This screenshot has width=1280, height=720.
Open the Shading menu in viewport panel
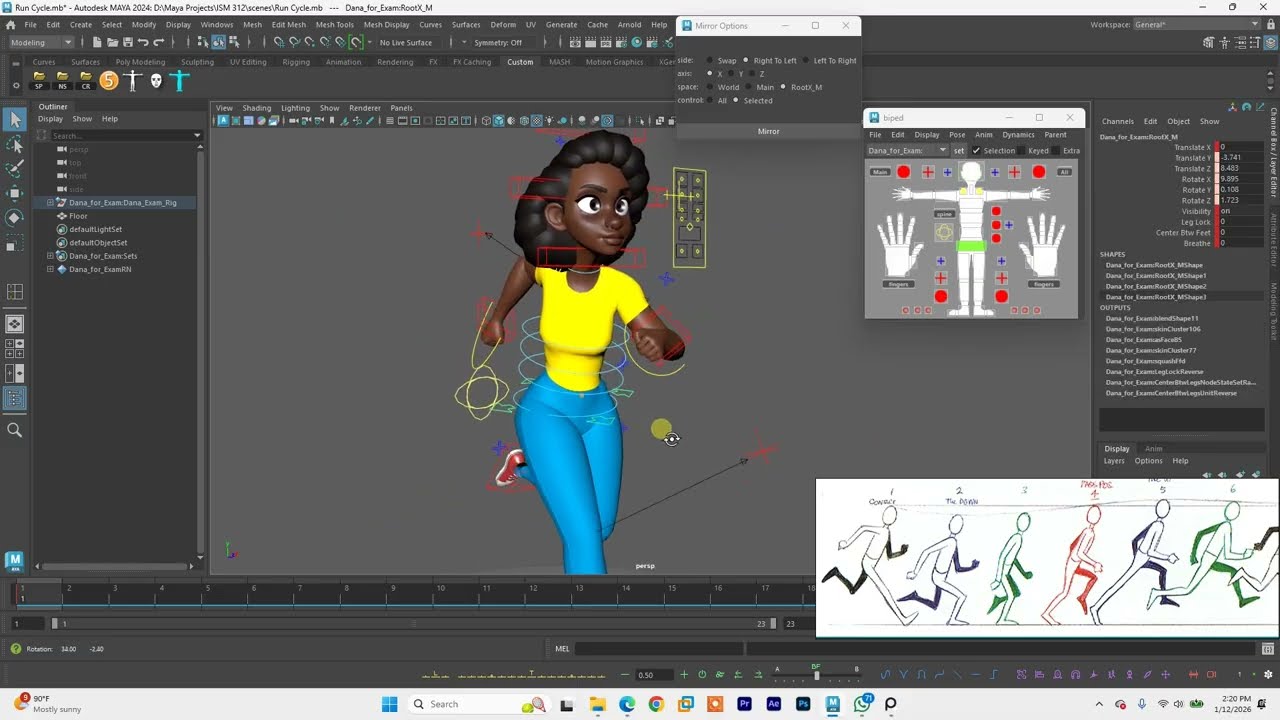[x=257, y=108]
